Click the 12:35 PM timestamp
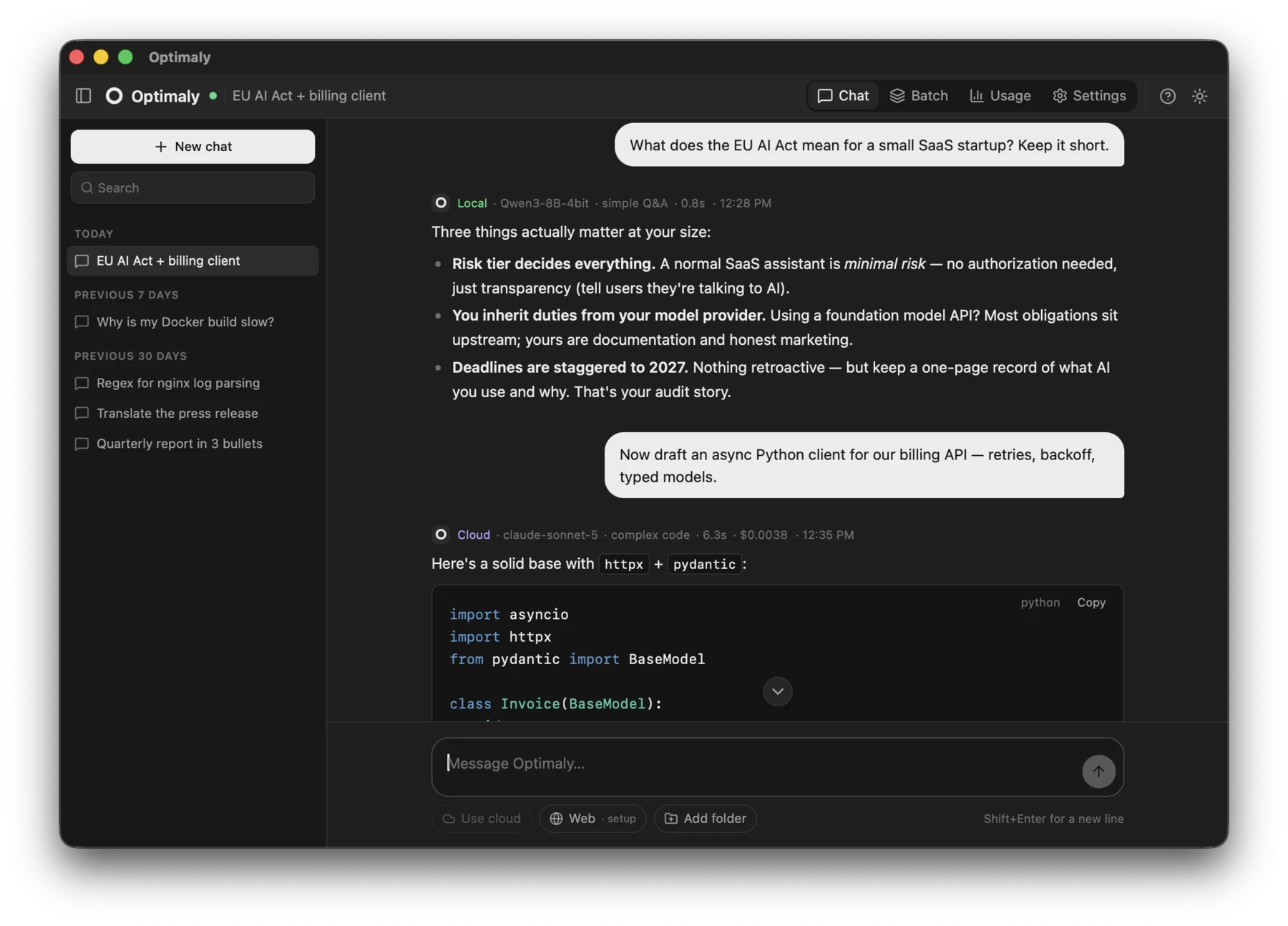Screen dimensions: 1288x926 point(828,535)
